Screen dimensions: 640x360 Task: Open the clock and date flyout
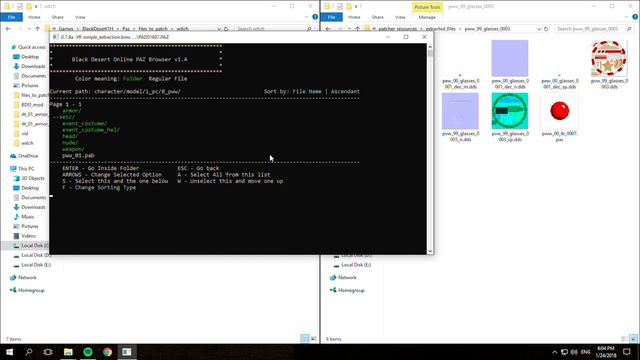coord(606,352)
